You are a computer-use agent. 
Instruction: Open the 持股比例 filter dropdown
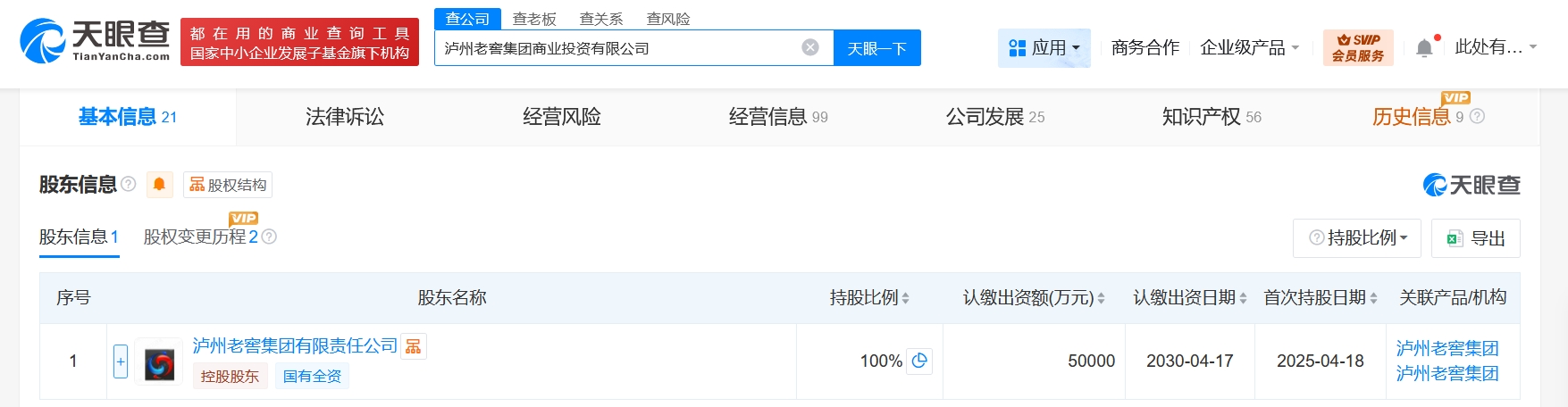coord(1358,238)
